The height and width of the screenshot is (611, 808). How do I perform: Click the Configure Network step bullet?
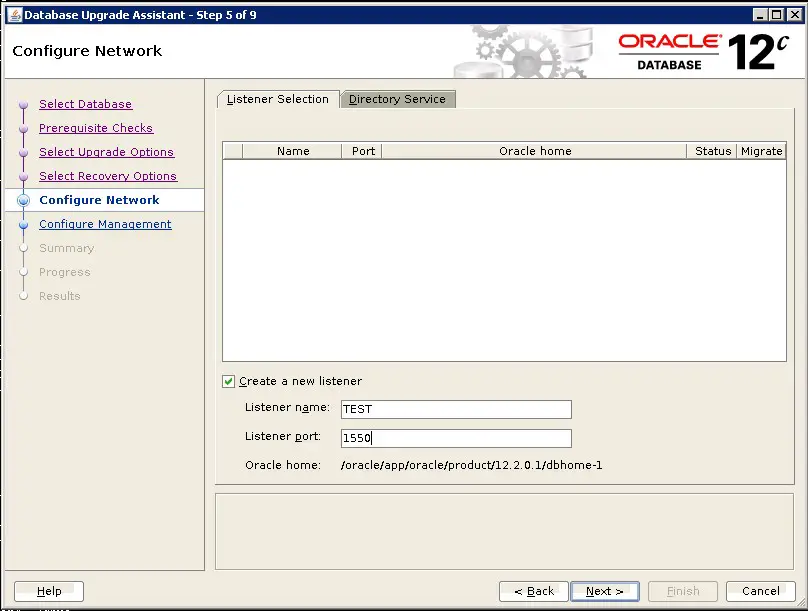click(23, 200)
